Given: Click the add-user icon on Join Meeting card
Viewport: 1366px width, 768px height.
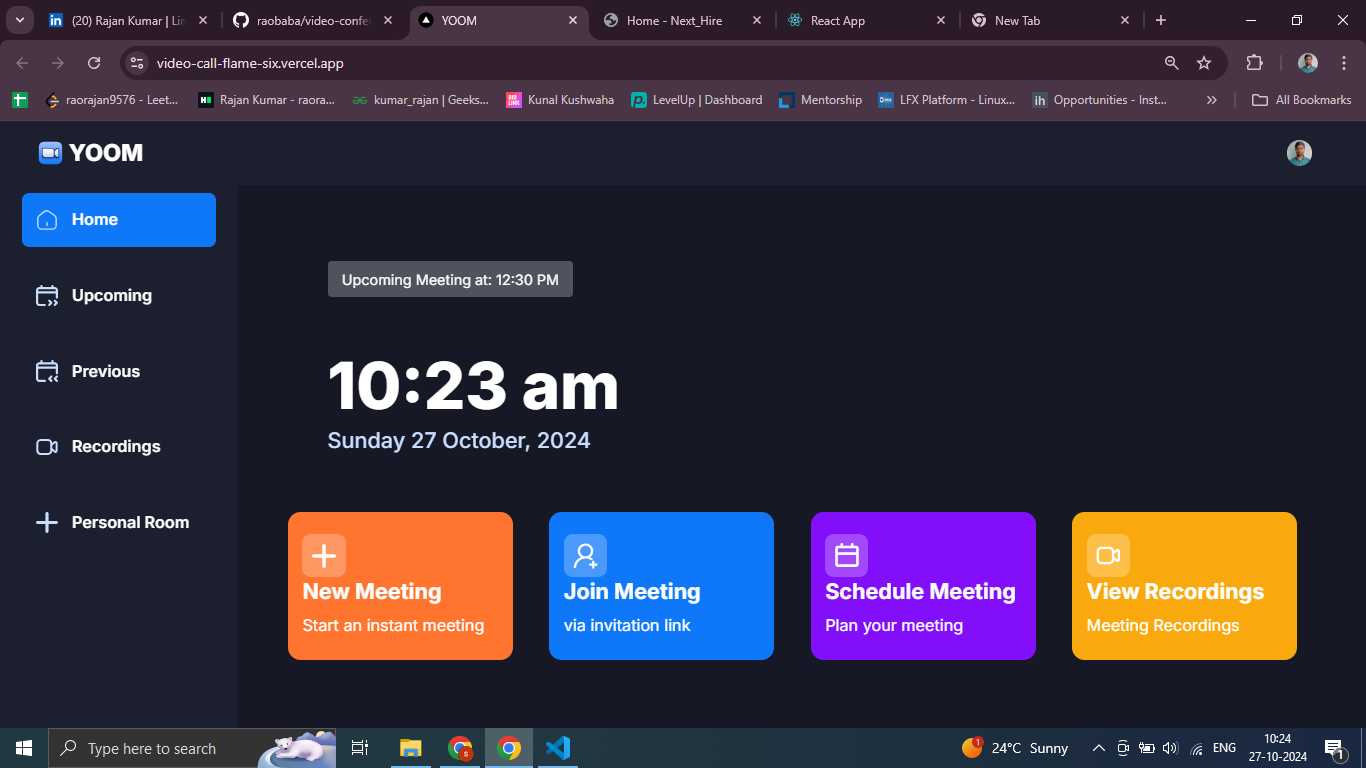Looking at the screenshot, I should click(585, 556).
